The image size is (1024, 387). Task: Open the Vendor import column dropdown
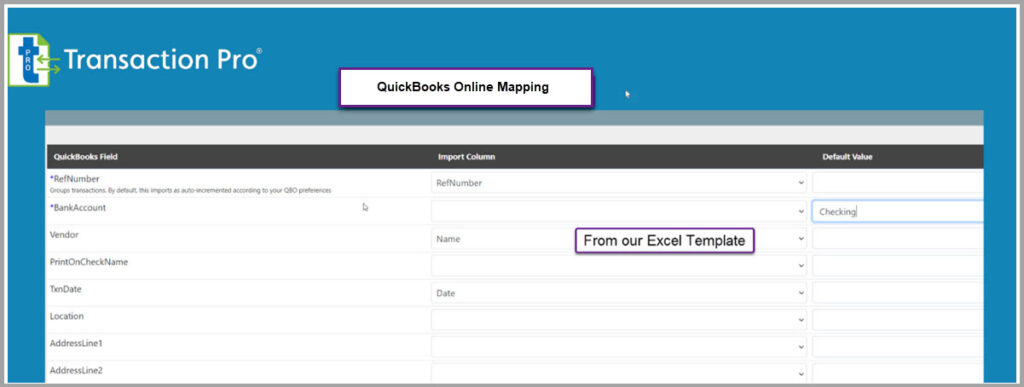(618, 239)
